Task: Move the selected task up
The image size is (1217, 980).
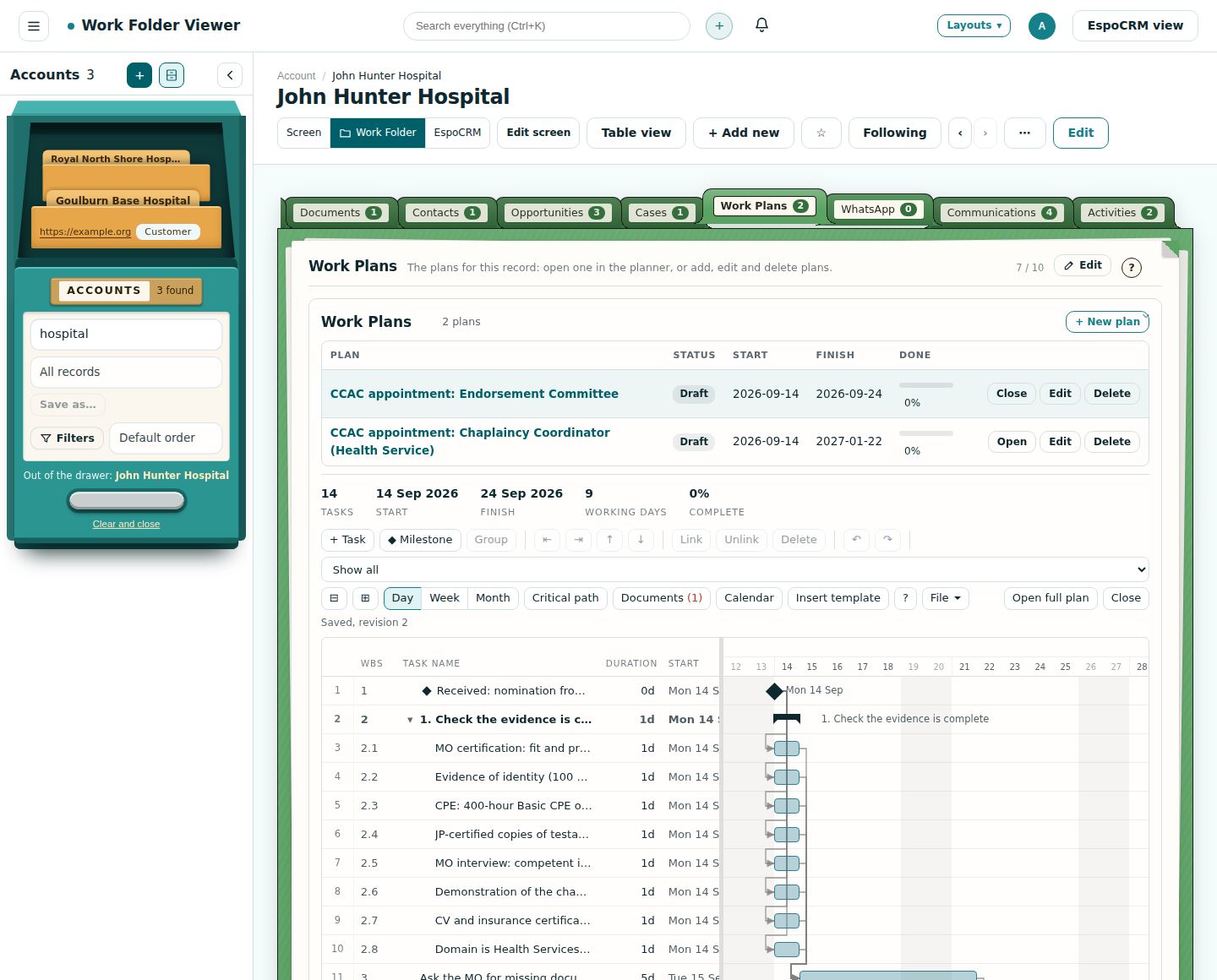Action: click(609, 540)
